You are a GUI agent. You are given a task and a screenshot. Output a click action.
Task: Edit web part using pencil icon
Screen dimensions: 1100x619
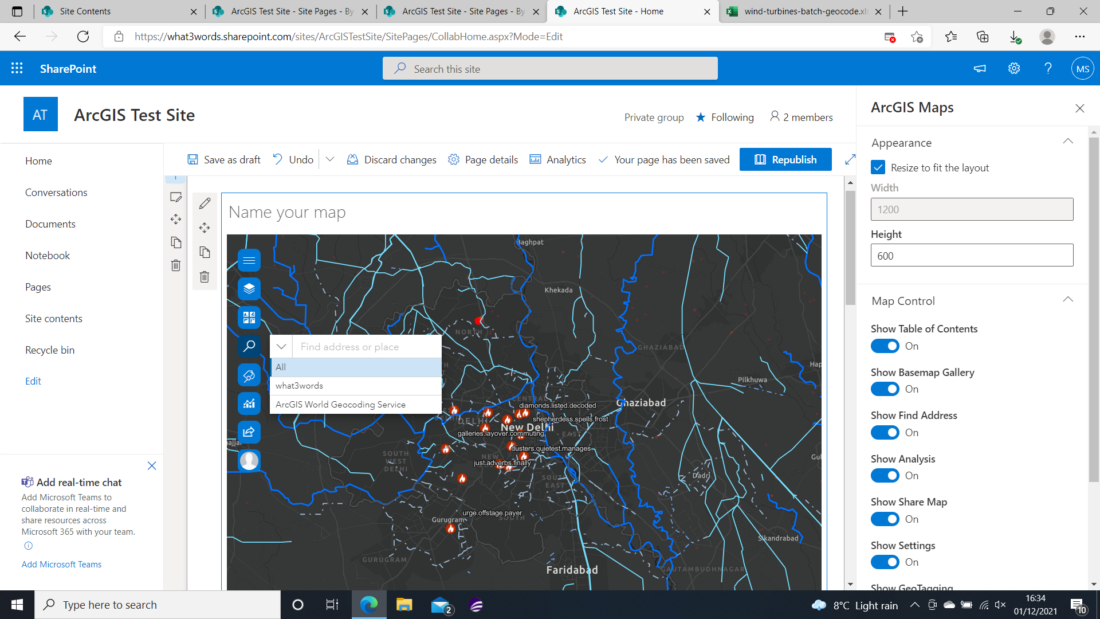pyautogui.click(x=205, y=204)
